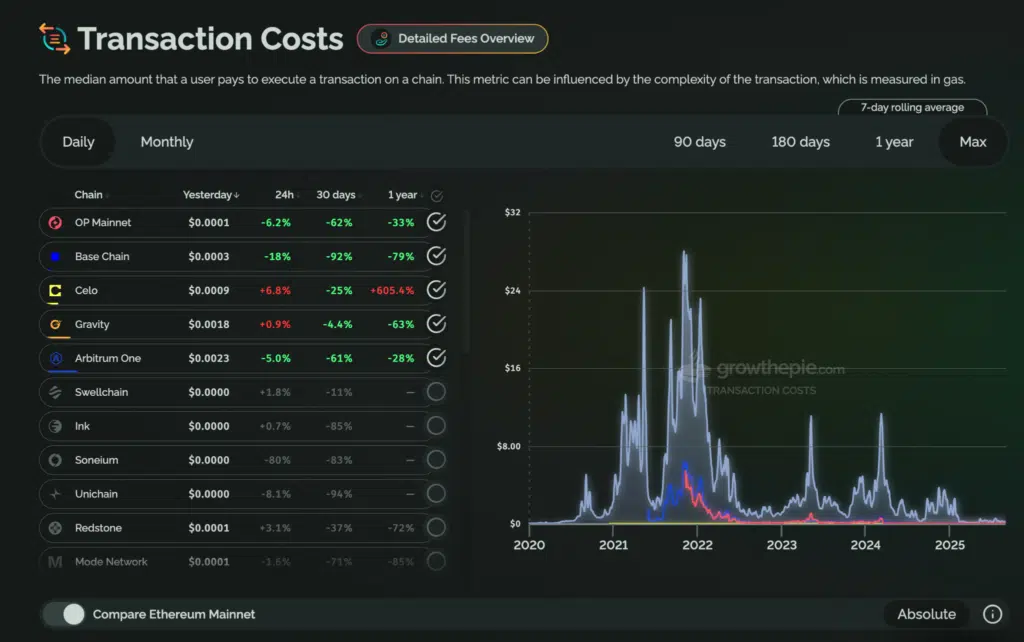Image resolution: width=1024 pixels, height=642 pixels.
Task: Open the info icon beside Absolute
Action: [x=992, y=614]
